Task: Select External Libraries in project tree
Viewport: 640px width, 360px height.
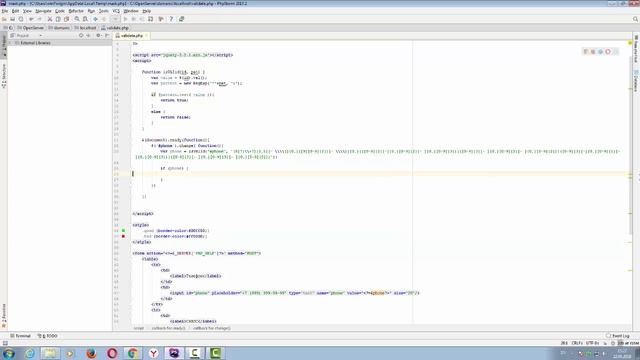Action: tap(35, 43)
